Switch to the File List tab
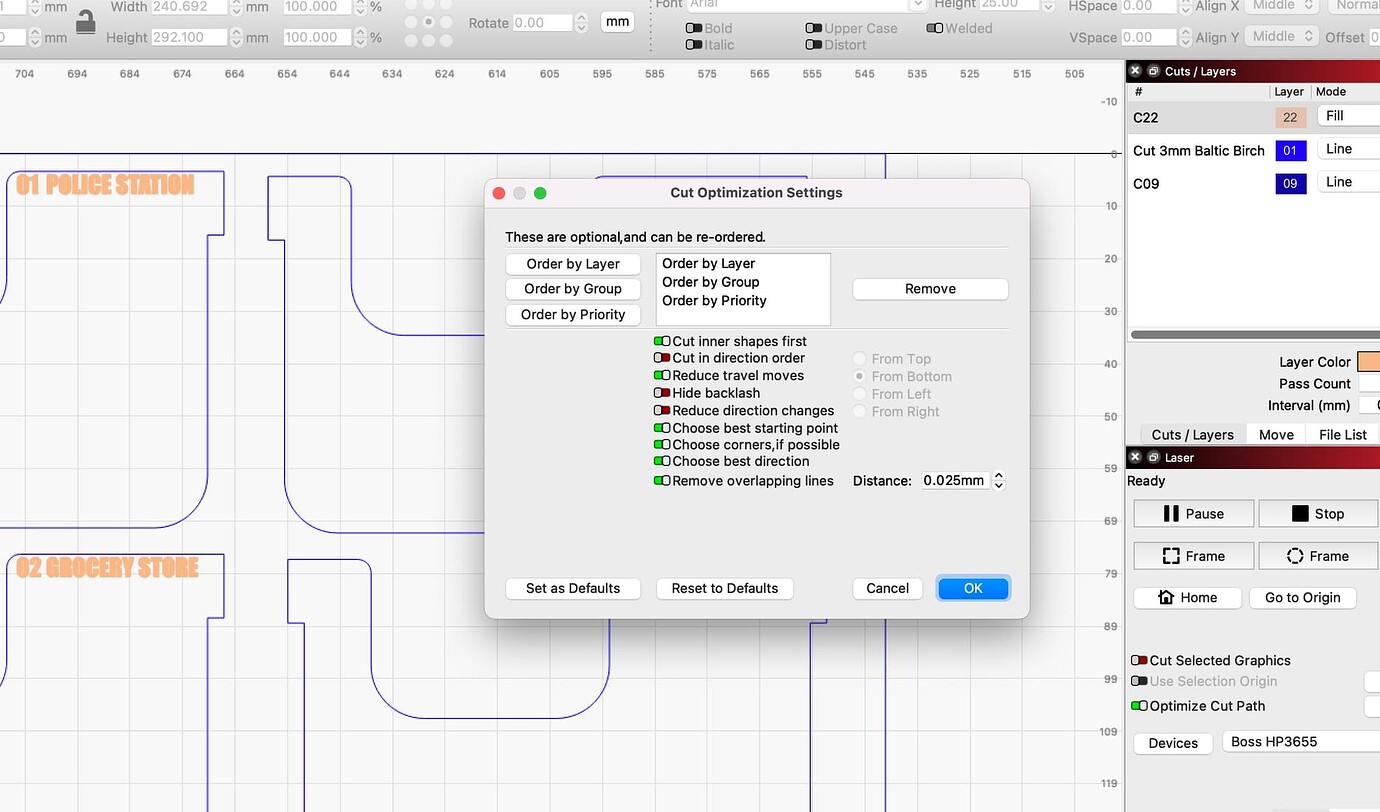Image resolution: width=1380 pixels, height=812 pixels. 1342,434
